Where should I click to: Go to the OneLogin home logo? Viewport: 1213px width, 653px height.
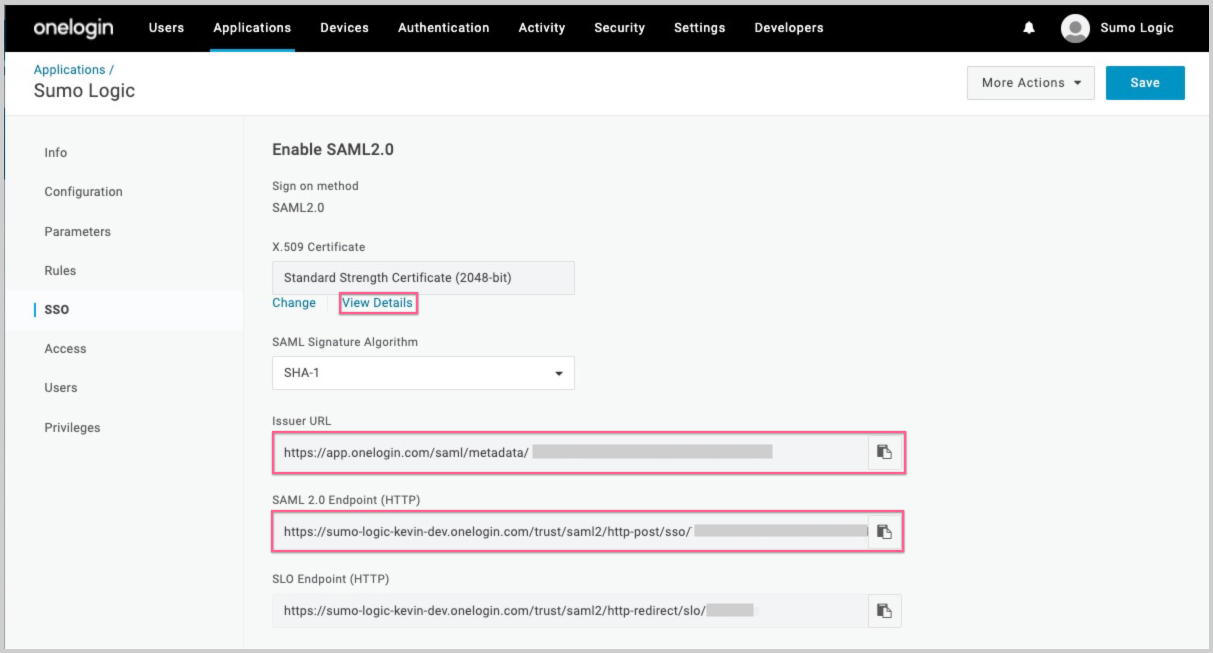(73, 27)
